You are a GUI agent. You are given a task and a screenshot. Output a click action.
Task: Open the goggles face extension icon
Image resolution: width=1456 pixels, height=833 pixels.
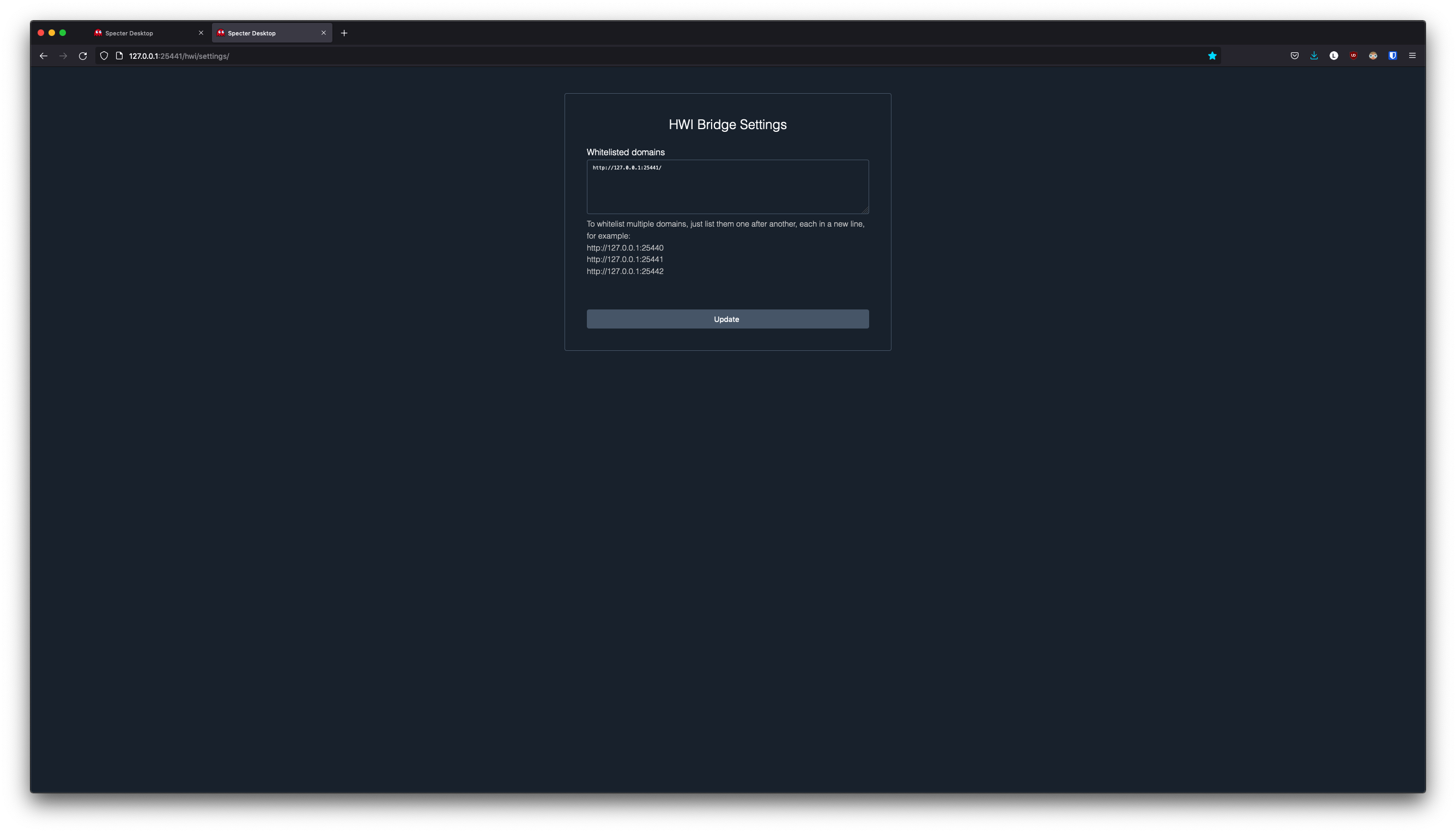coord(1373,56)
